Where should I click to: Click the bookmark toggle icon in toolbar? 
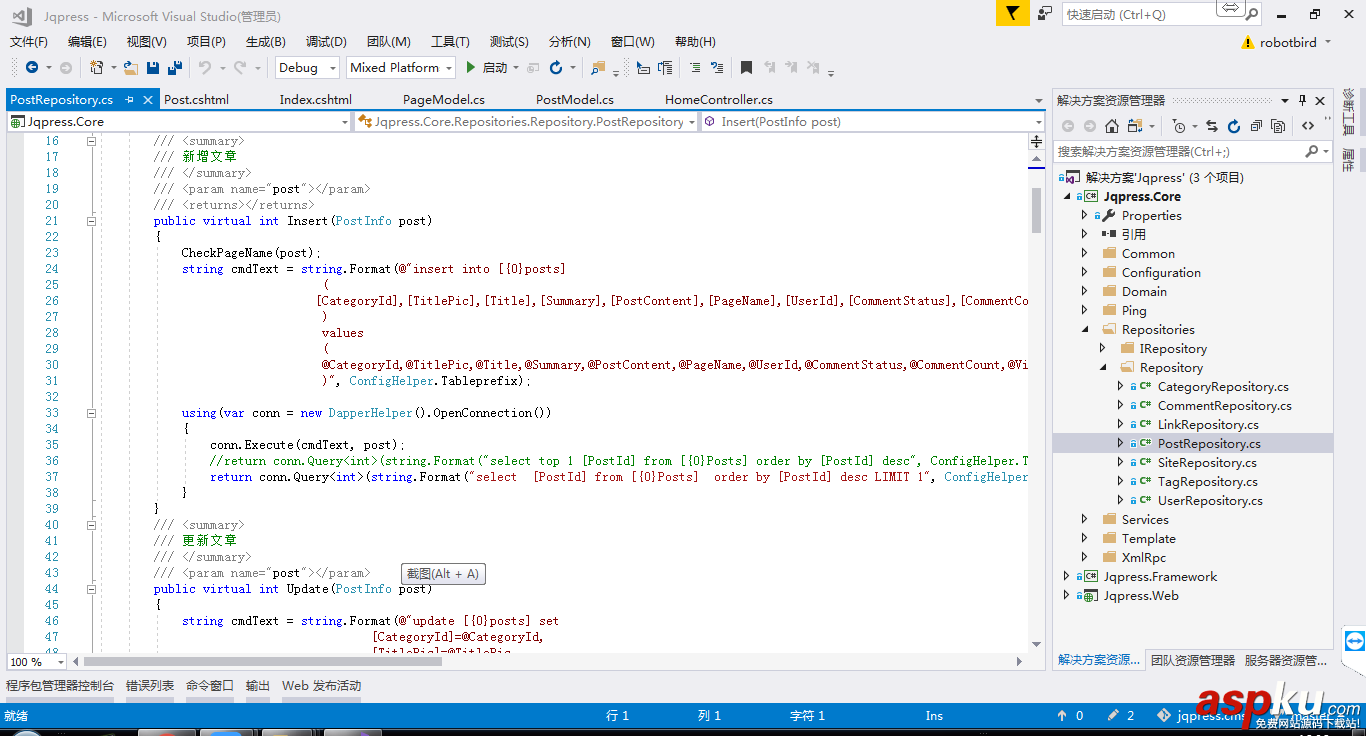coord(746,68)
